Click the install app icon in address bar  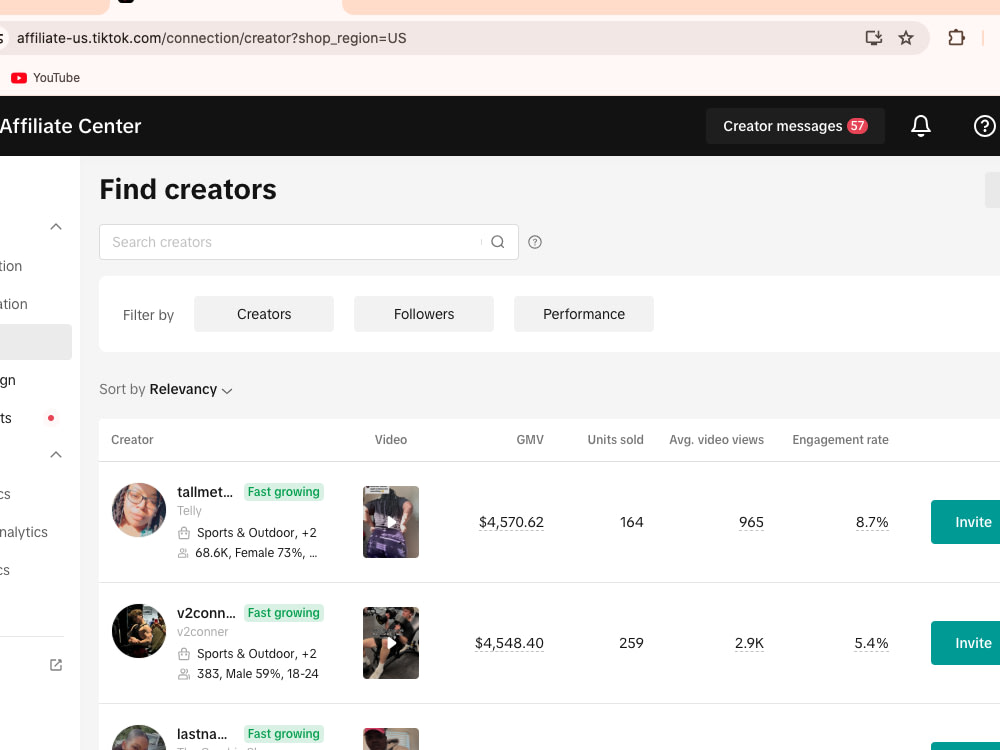874,38
